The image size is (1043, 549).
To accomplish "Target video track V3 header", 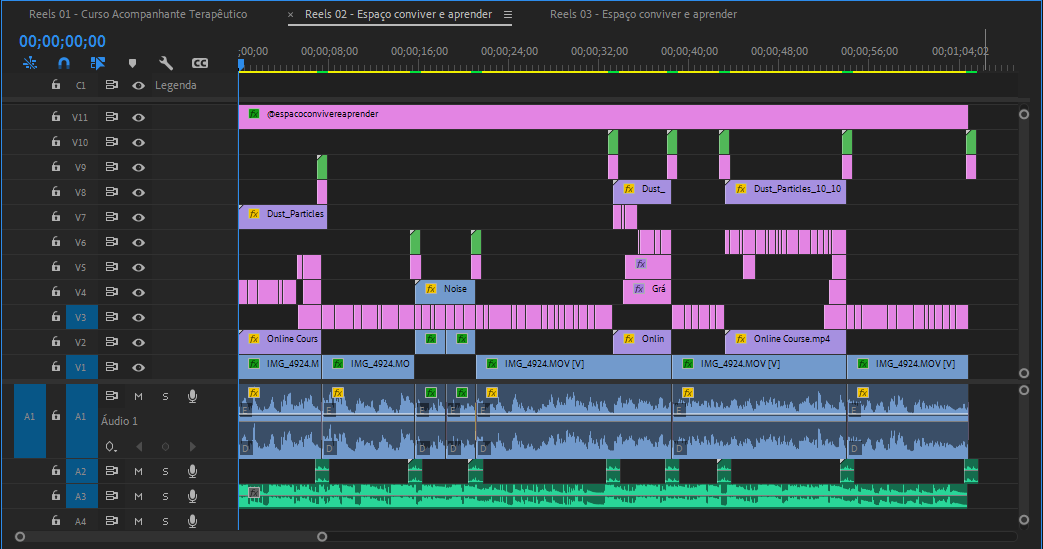I will tap(81, 317).
